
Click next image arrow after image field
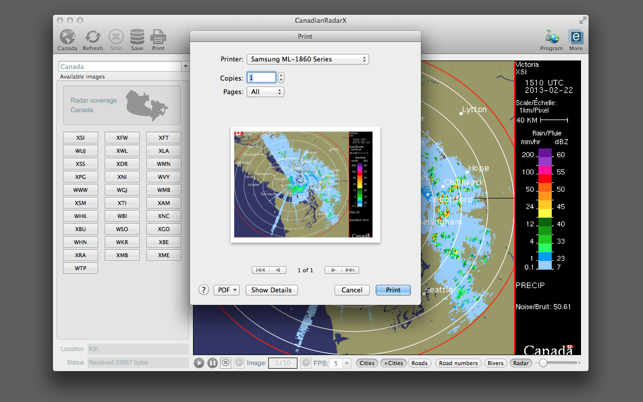(x=305, y=363)
